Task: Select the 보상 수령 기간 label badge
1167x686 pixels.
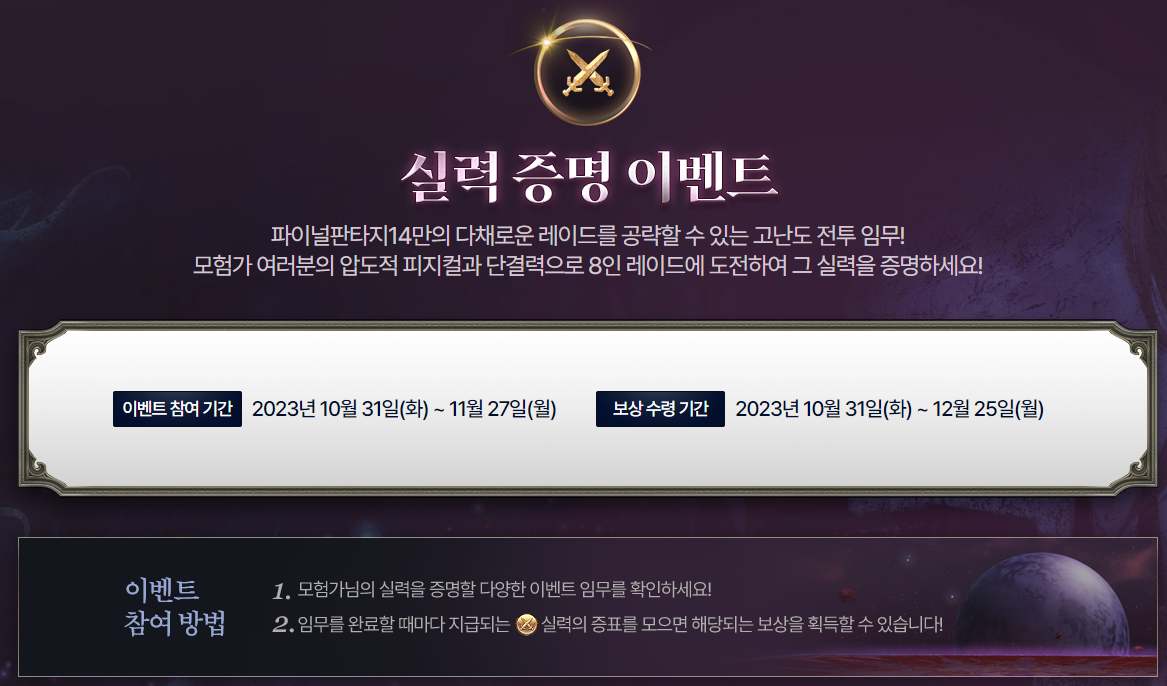Action: pyautogui.click(x=660, y=408)
